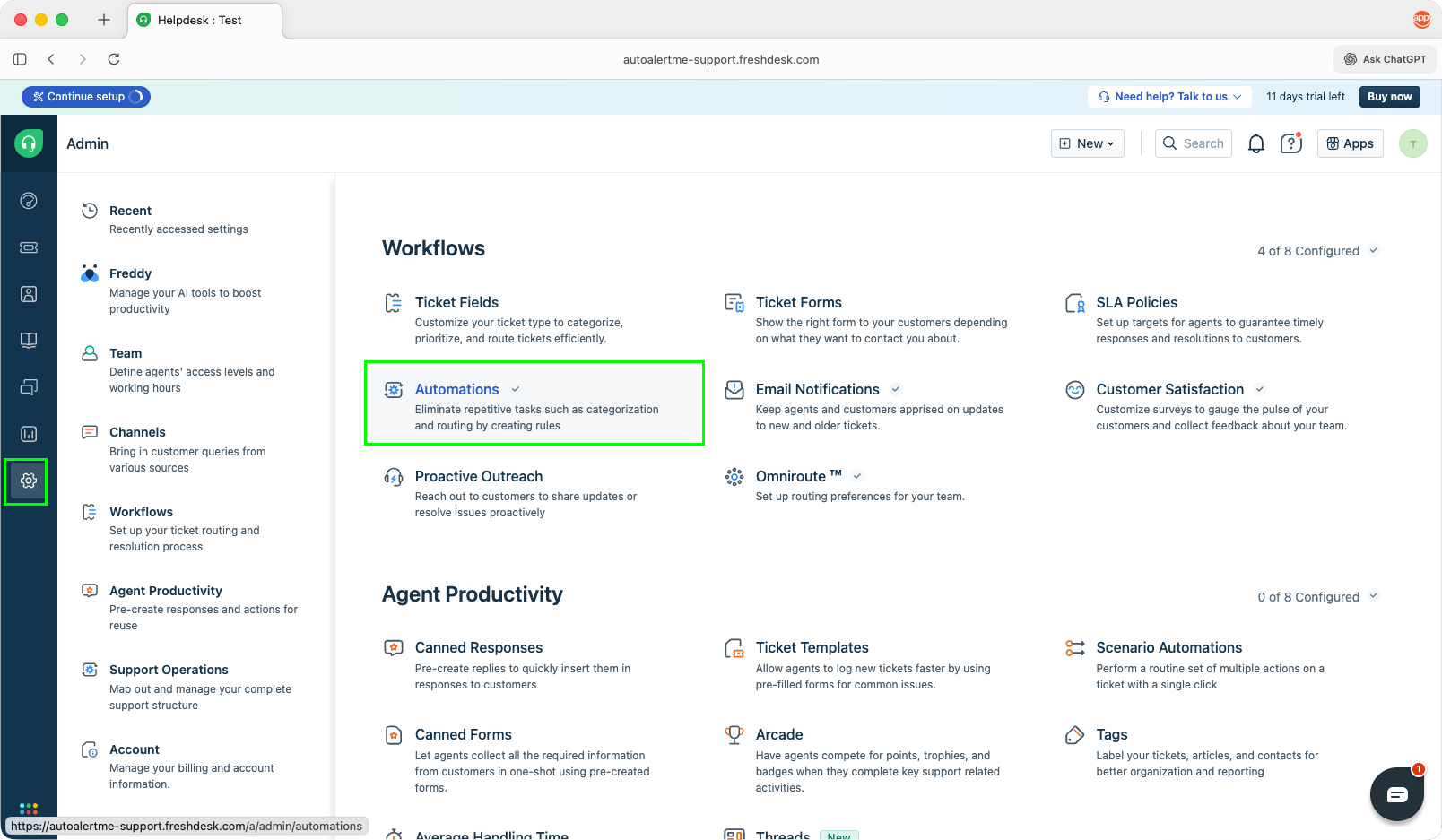Click the Buy now button
This screenshot has height=840, width=1442.
[x=1390, y=97]
